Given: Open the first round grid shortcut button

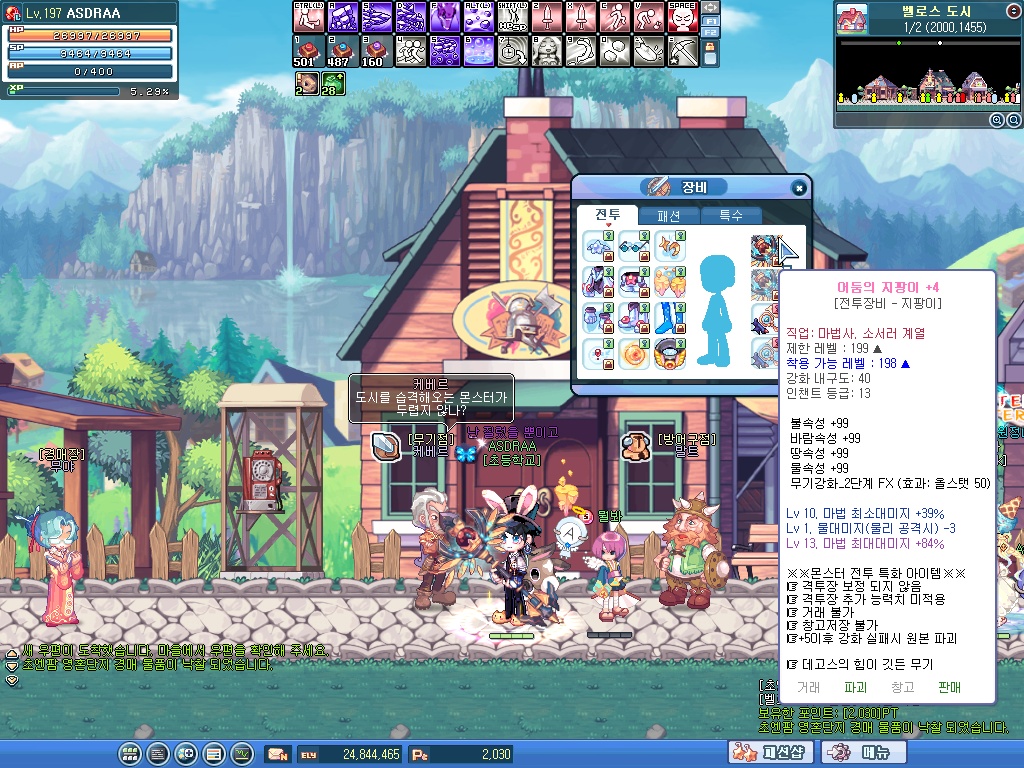Looking at the screenshot, I should [130, 754].
